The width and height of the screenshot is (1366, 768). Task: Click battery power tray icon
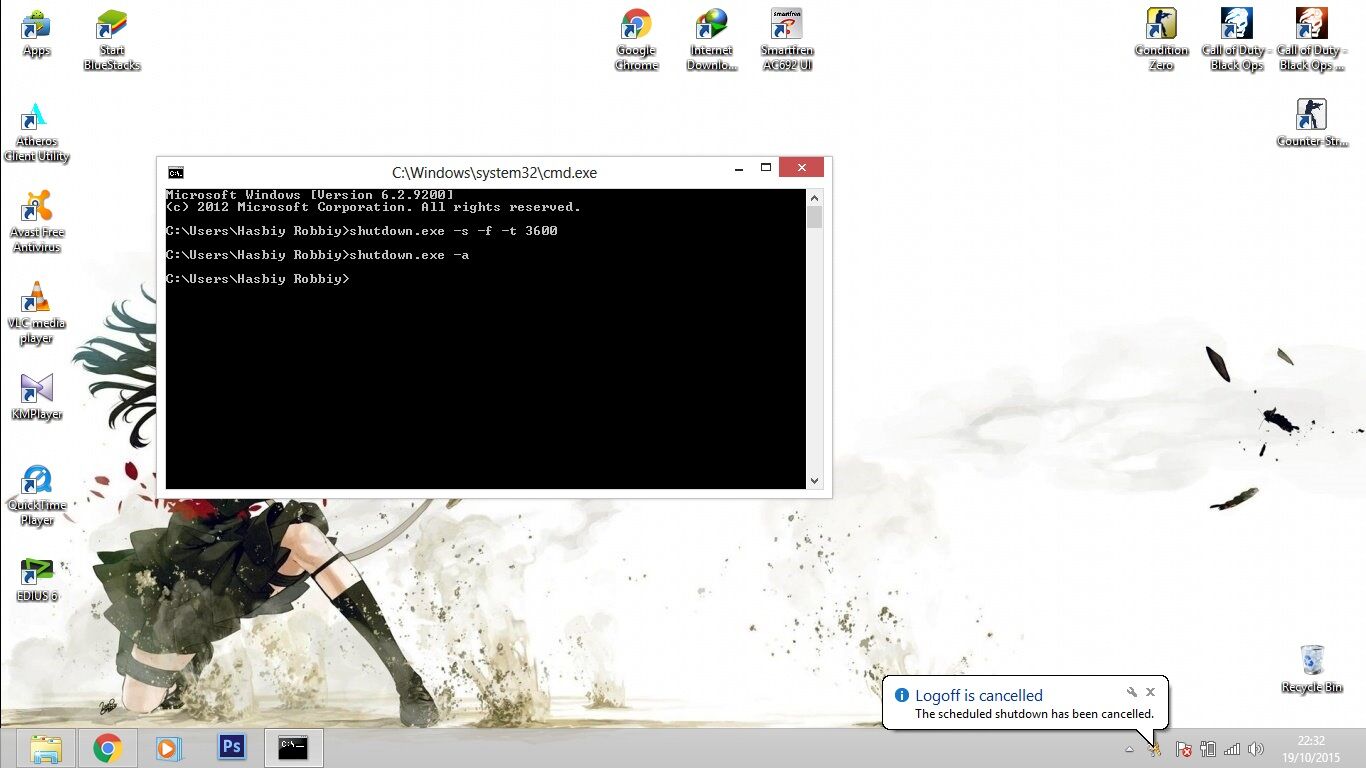pos(1207,749)
